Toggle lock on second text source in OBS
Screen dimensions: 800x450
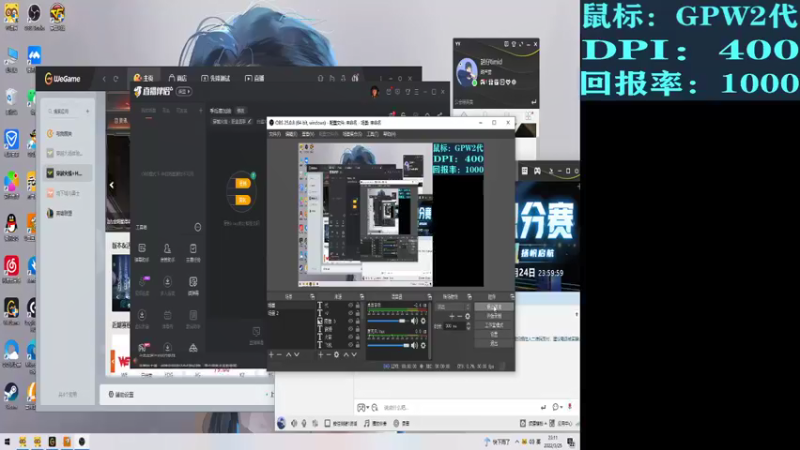coord(358,313)
